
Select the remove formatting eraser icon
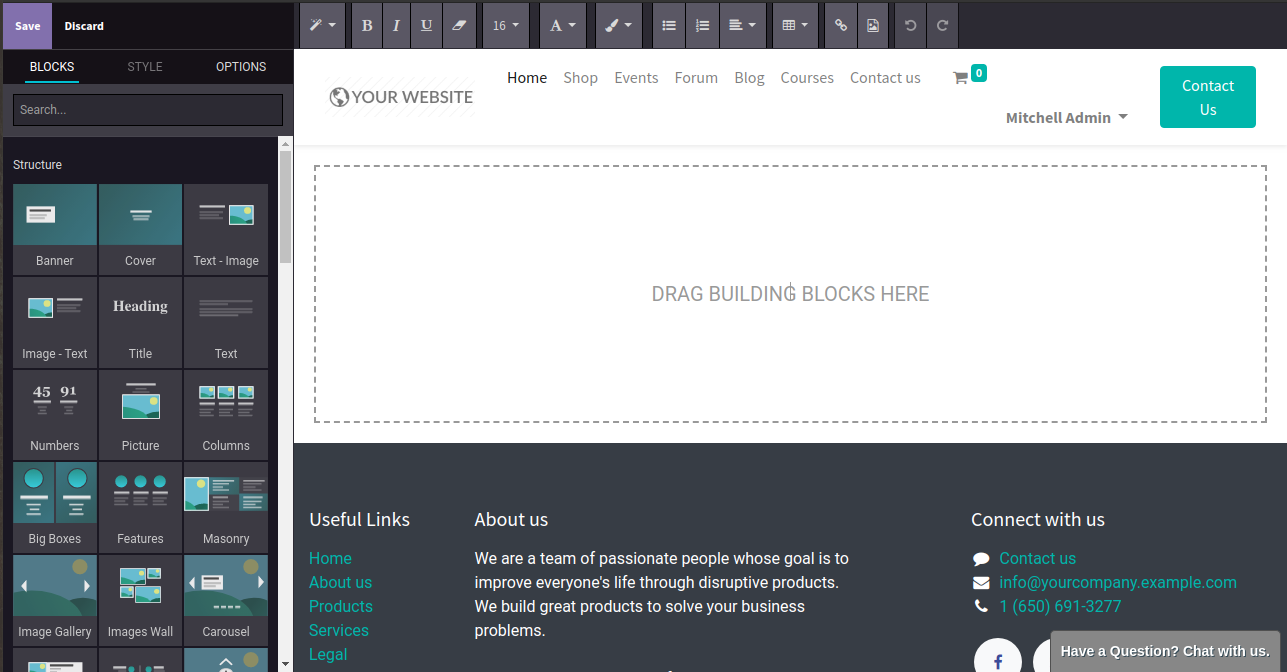point(459,25)
